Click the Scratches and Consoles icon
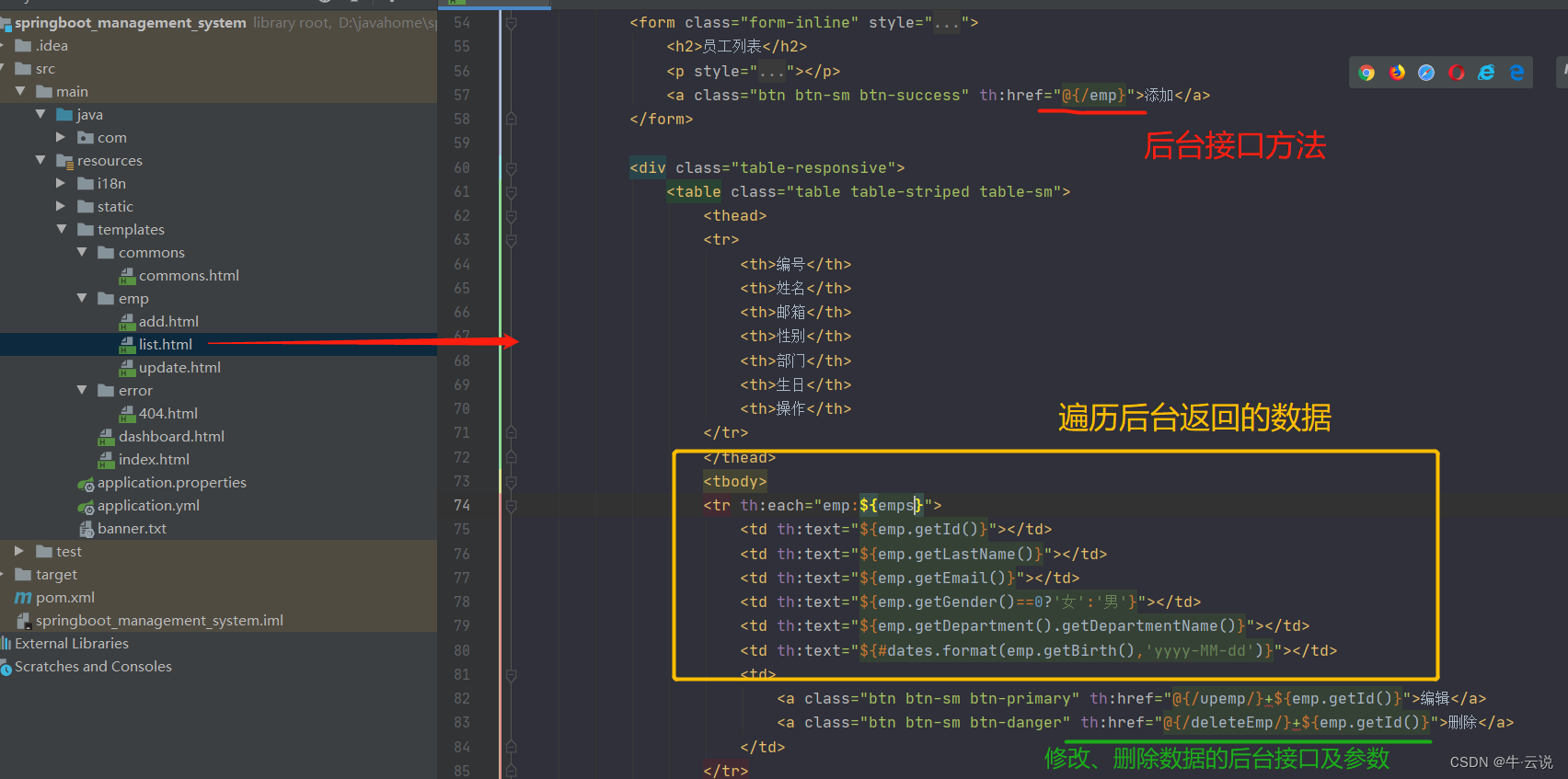Viewport: 1568px width, 779px height. 6,667
